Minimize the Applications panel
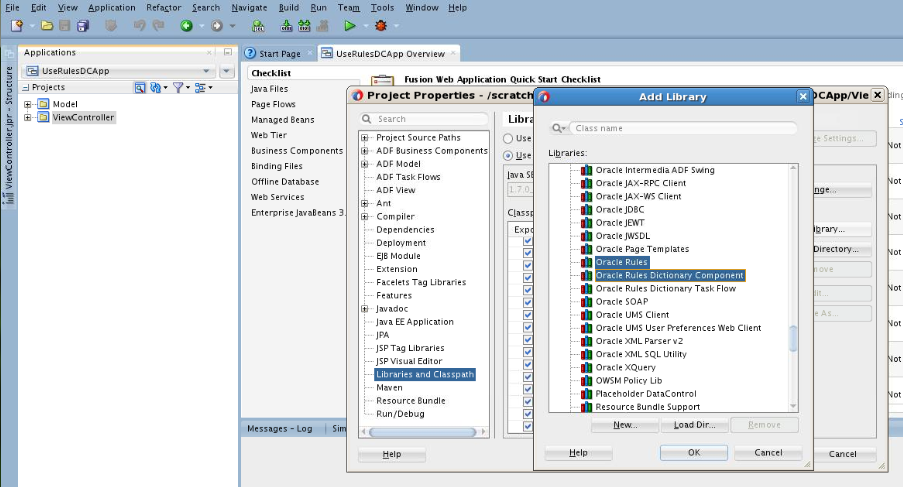 pyautogui.click(x=227, y=52)
